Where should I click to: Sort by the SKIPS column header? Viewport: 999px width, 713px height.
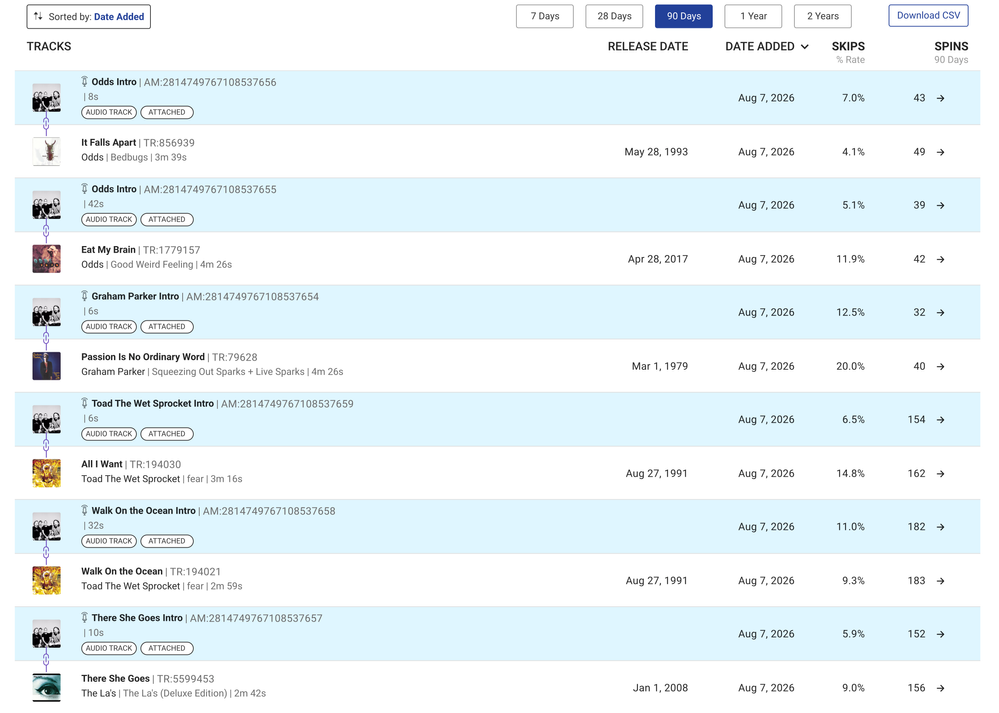point(848,47)
